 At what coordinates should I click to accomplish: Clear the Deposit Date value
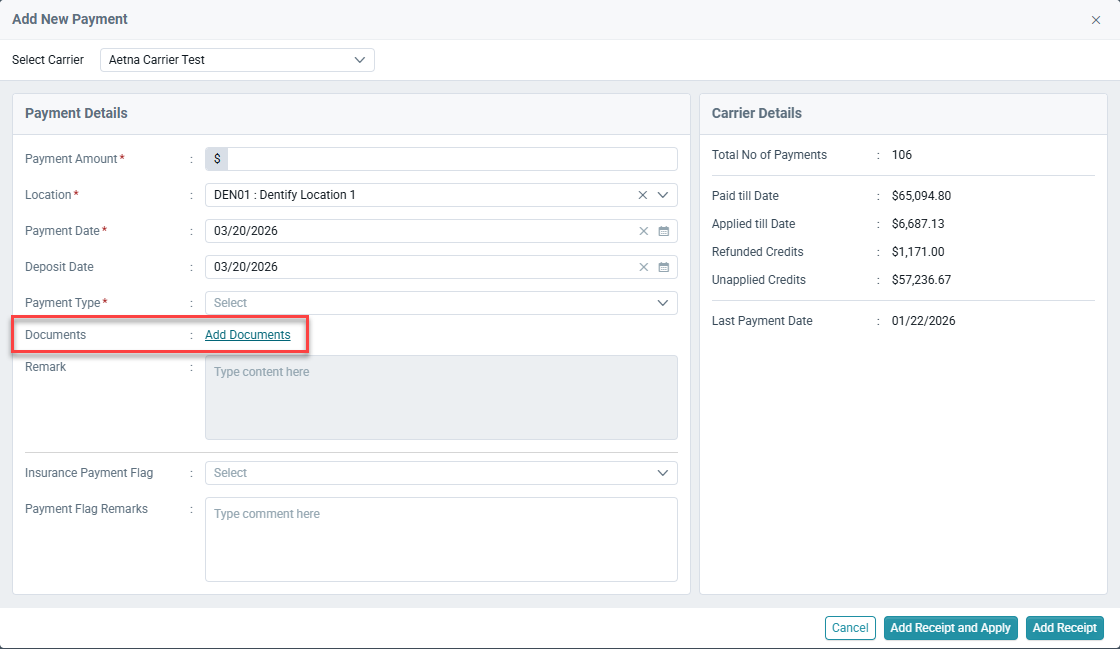[643, 266]
